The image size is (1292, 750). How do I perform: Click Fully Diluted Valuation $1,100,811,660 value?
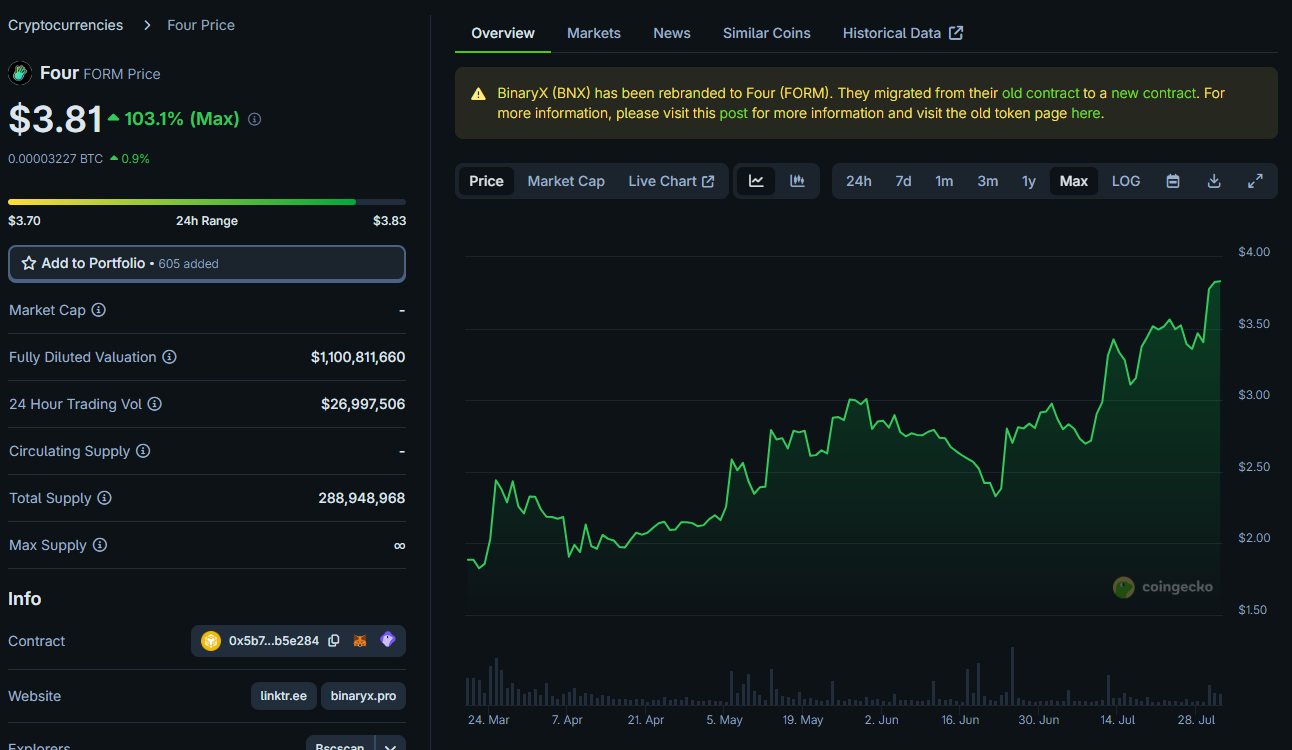358,357
